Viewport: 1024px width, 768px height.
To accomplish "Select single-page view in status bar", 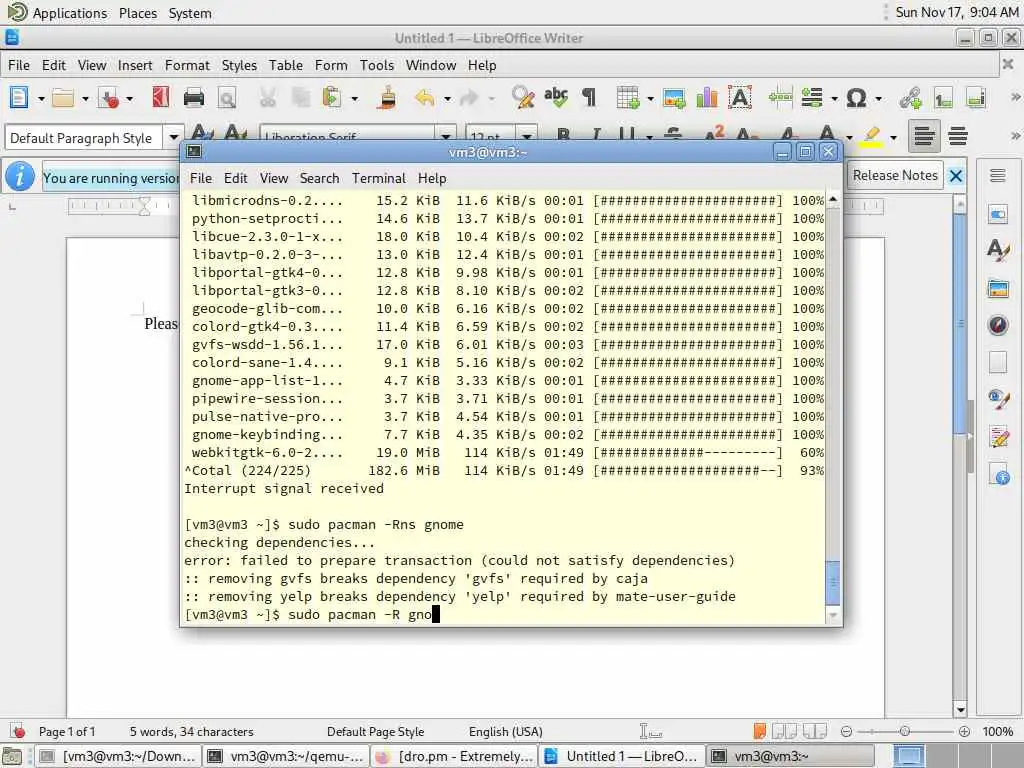I will (760, 731).
